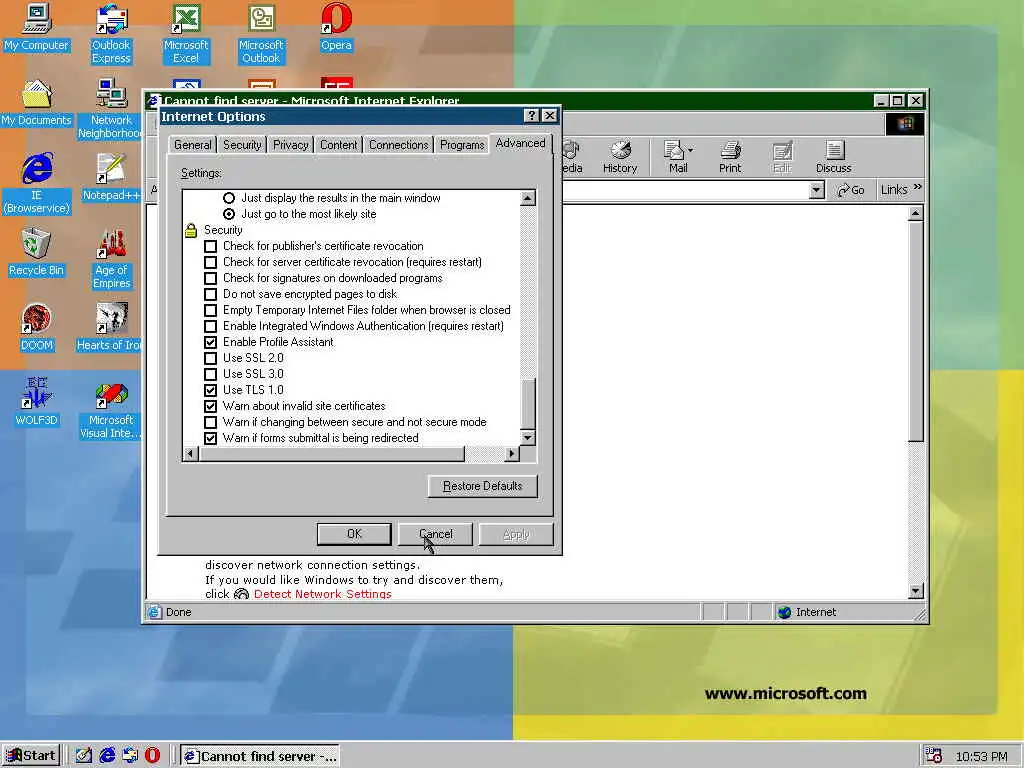Click Discuss toolbar button in Internet Explorer
The image size is (1024, 768).
pyautogui.click(x=833, y=157)
